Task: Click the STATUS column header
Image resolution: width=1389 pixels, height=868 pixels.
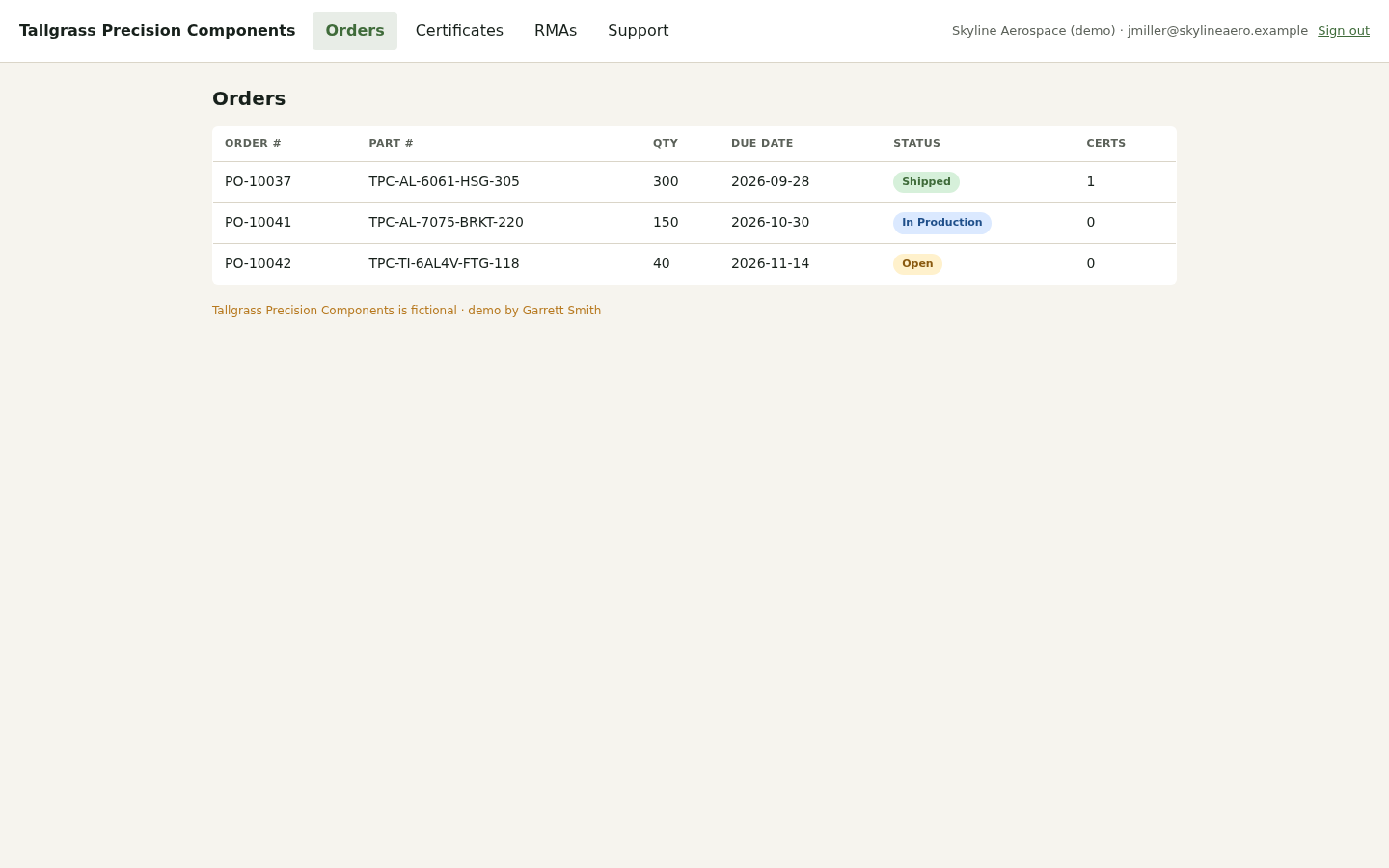Action: click(916, 143)
